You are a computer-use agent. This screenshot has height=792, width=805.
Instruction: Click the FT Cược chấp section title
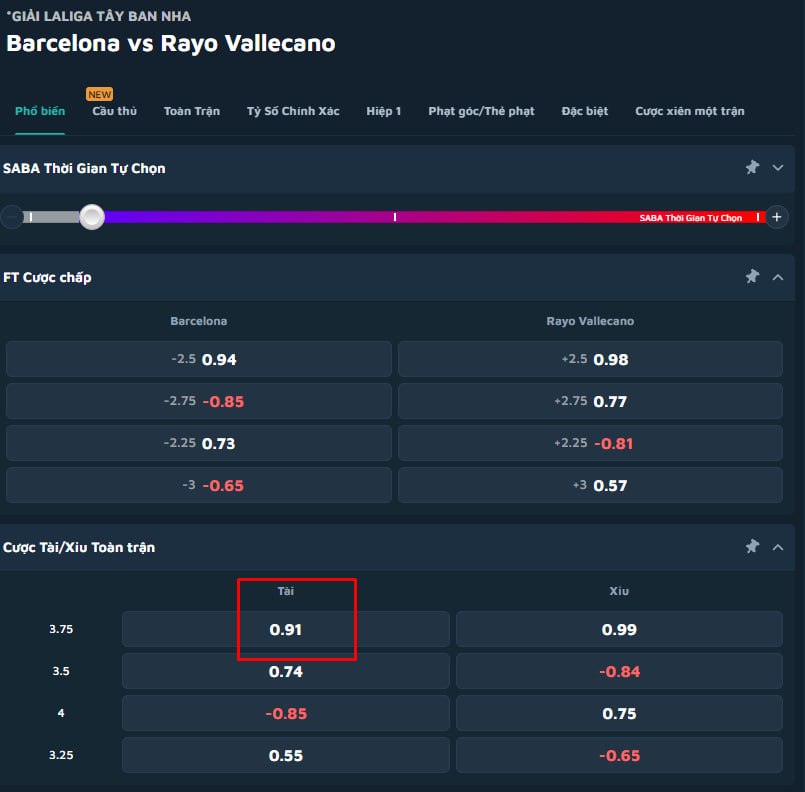tap(47, 277)
